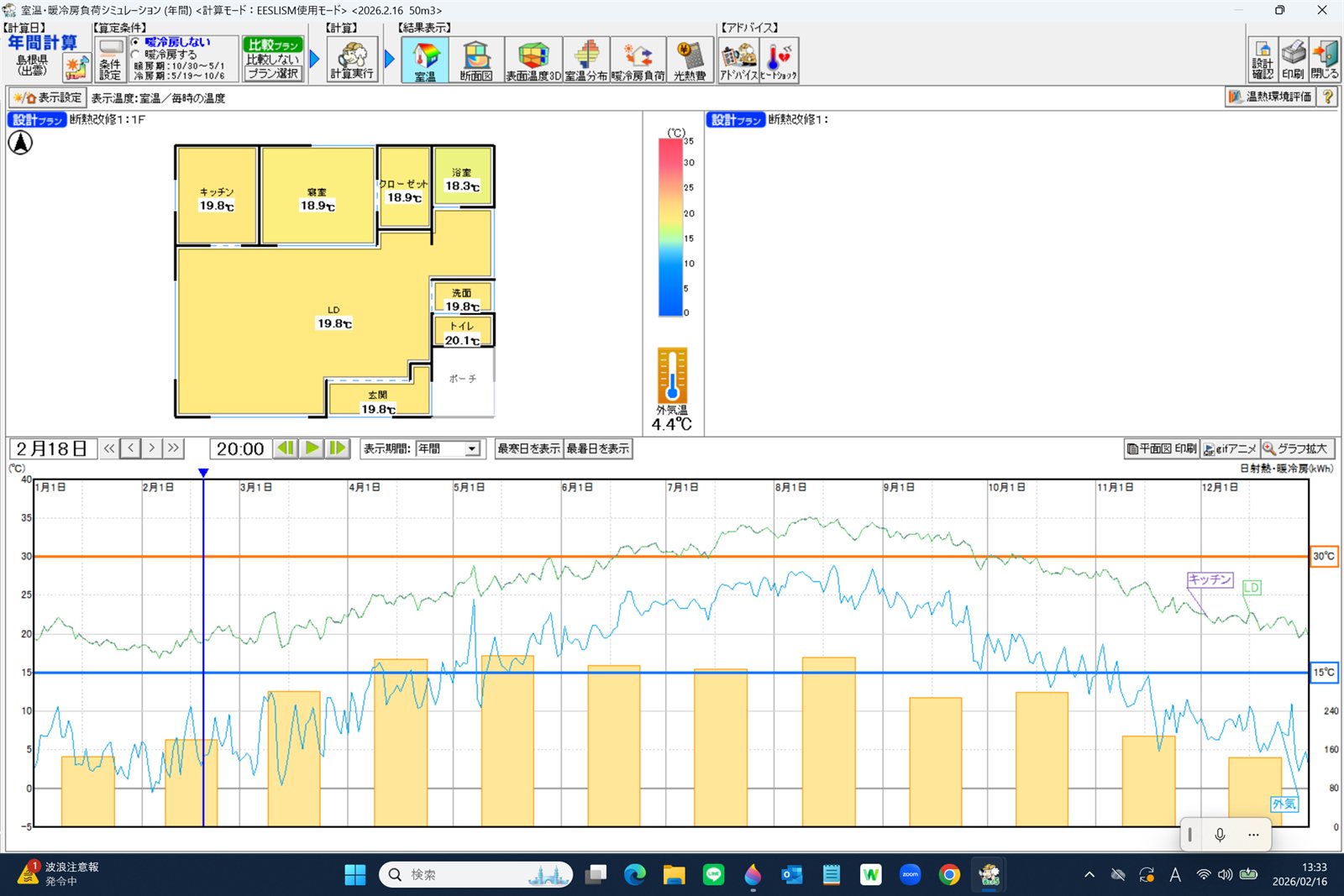The width and height of the screenshot is (1344, 896).
Task: Open 設計確認 design confirmation
Action: 1263,60
